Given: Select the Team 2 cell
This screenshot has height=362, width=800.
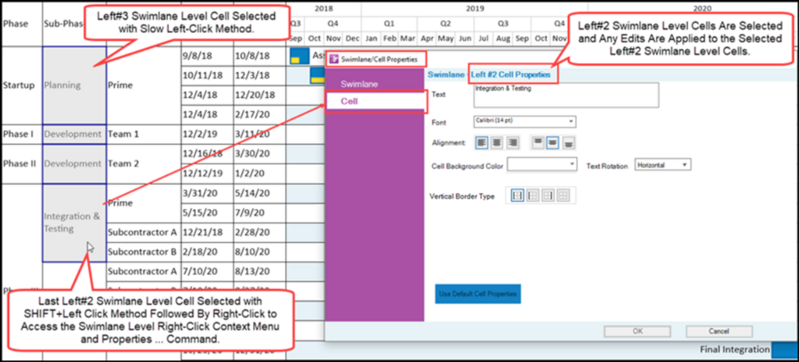Looking at the screenshot, I should pyautogui.click(x=143, y=164).
